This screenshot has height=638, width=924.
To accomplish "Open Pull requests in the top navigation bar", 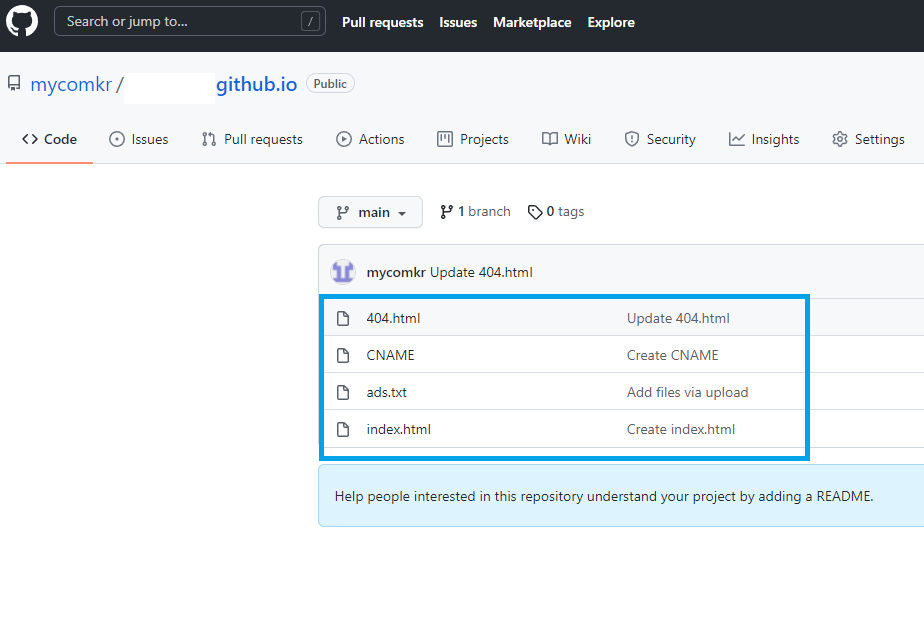I will [x=382, y=22].
